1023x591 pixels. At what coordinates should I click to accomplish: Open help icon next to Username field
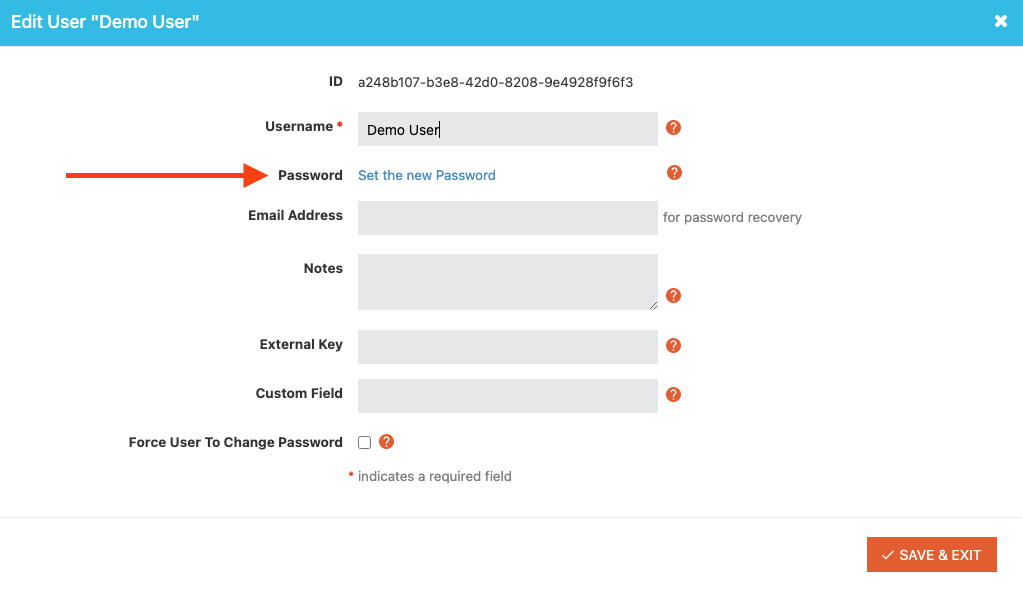(x=673, y=128)
